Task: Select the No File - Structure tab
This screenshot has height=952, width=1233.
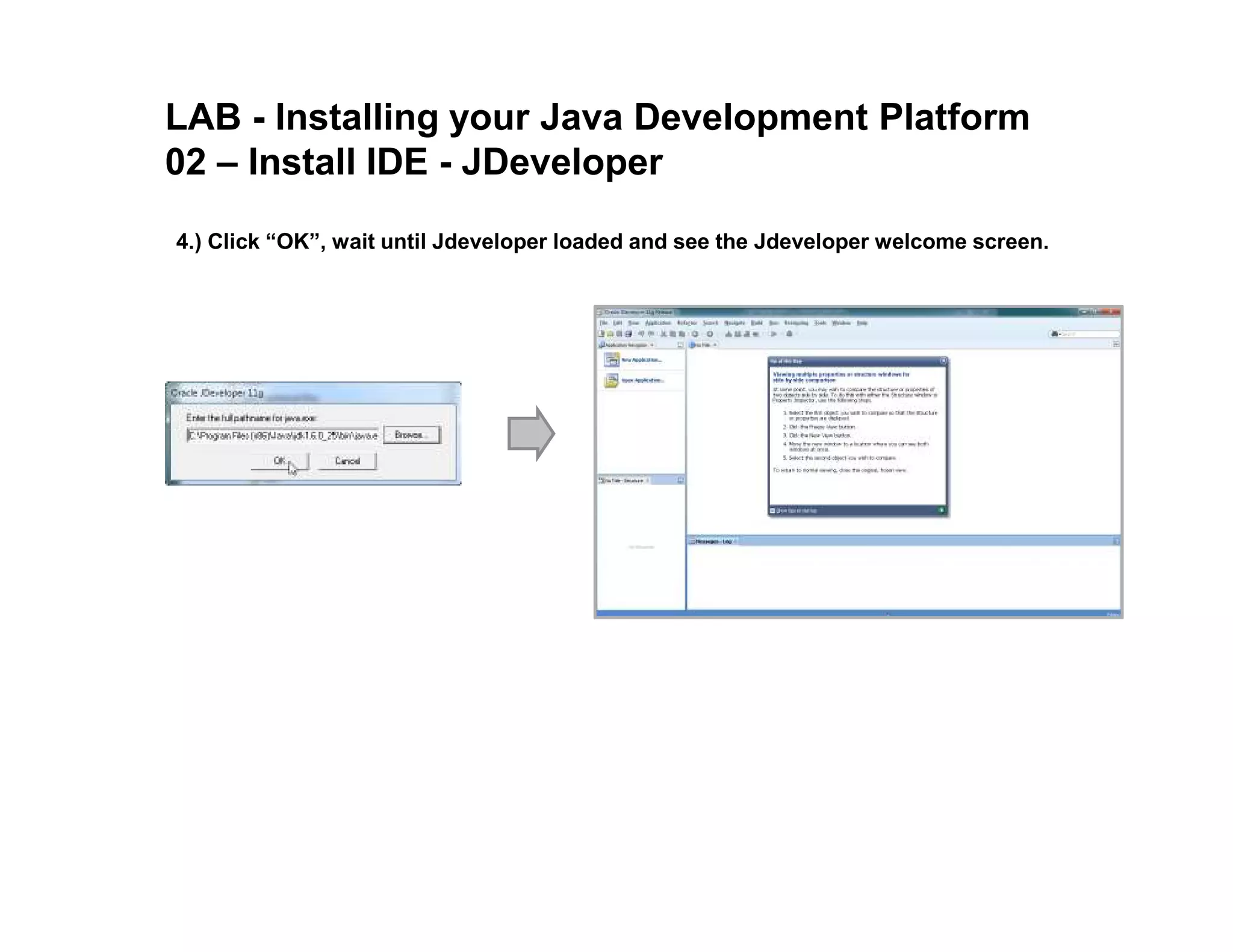Action: coord(624,480)
